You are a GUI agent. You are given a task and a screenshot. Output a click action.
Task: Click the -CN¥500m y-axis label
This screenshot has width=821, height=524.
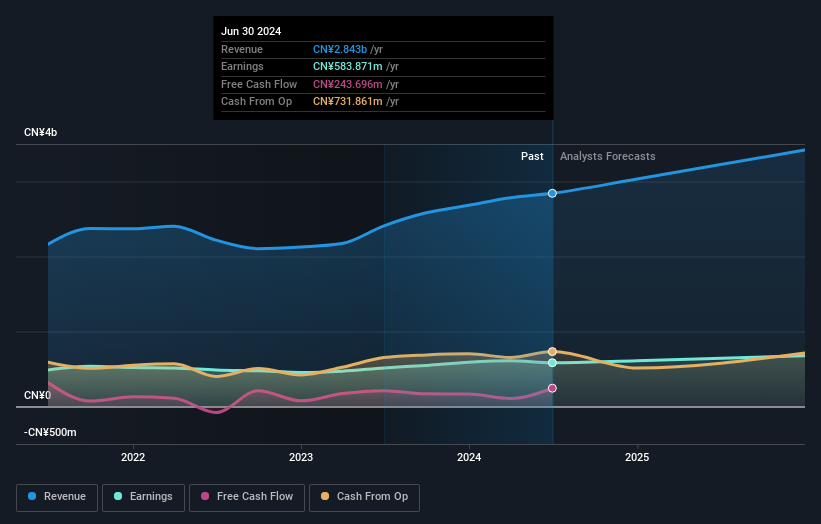(50, 432)
